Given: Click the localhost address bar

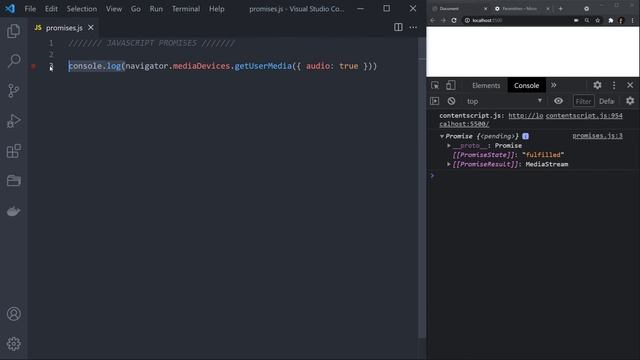Looking at the screenshot, I should click(x=516, y=20).
